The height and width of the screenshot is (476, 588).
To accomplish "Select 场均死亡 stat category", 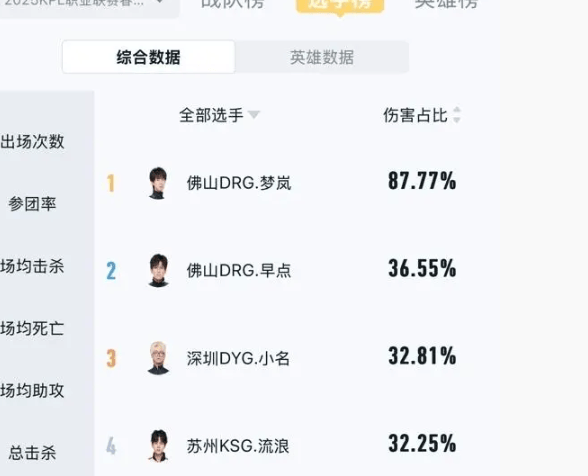I will click(32, 328).
